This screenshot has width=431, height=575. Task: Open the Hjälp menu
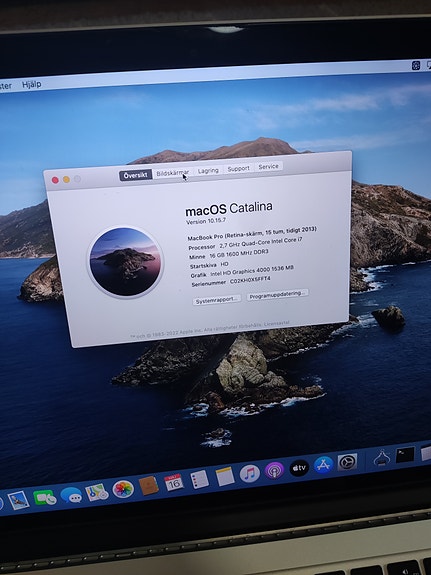(32, 84)
